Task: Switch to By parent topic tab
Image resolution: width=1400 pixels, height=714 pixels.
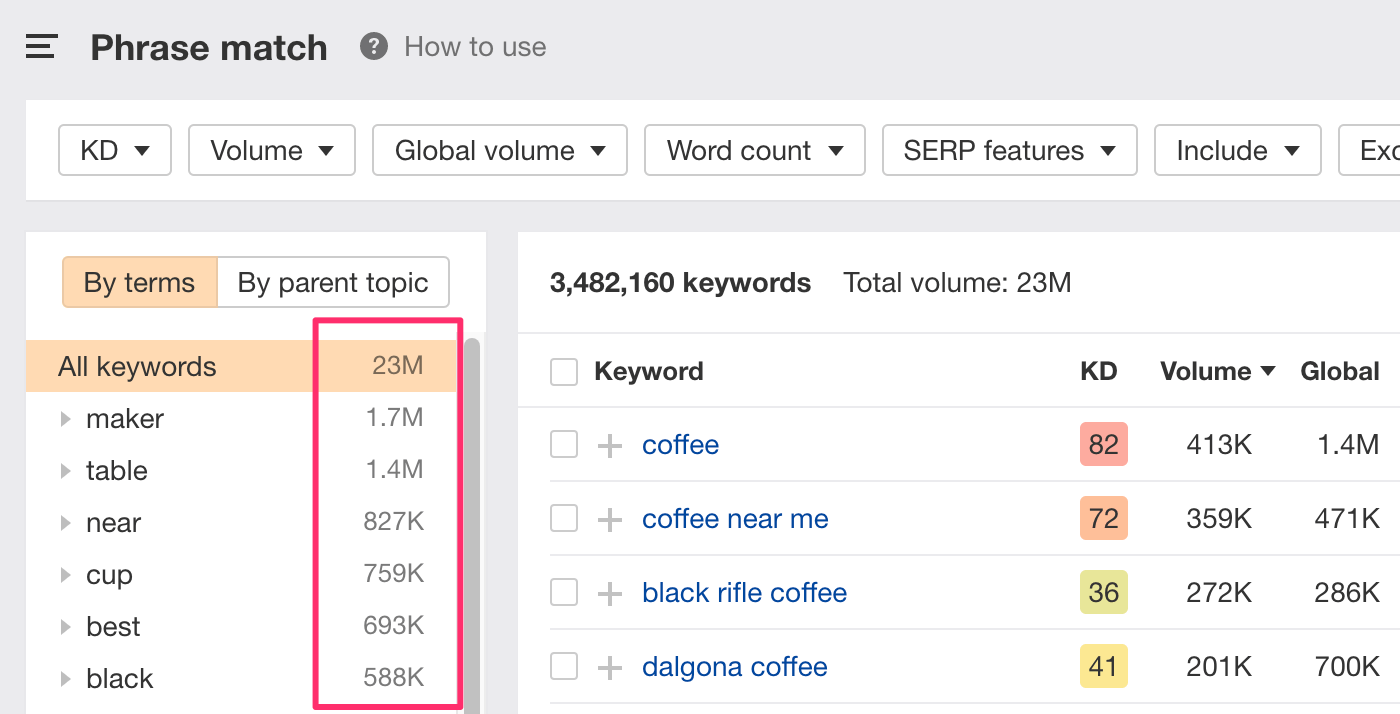Action: click(x=333, y=283)
